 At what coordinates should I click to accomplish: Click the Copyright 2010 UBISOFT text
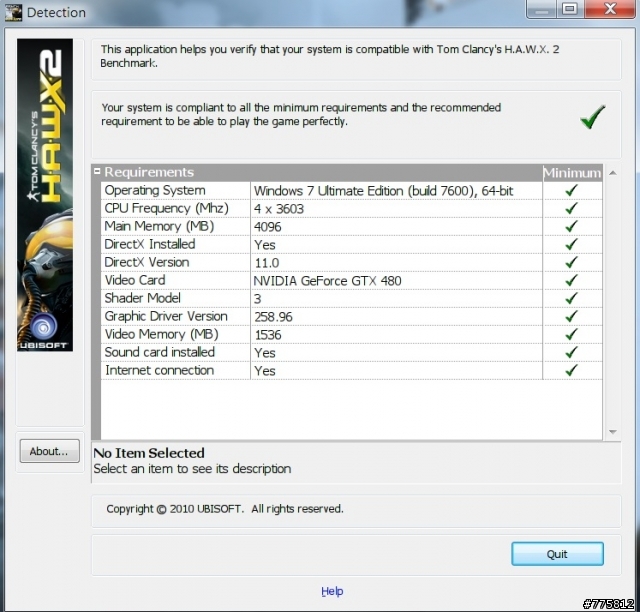click(x=225, y=509)
